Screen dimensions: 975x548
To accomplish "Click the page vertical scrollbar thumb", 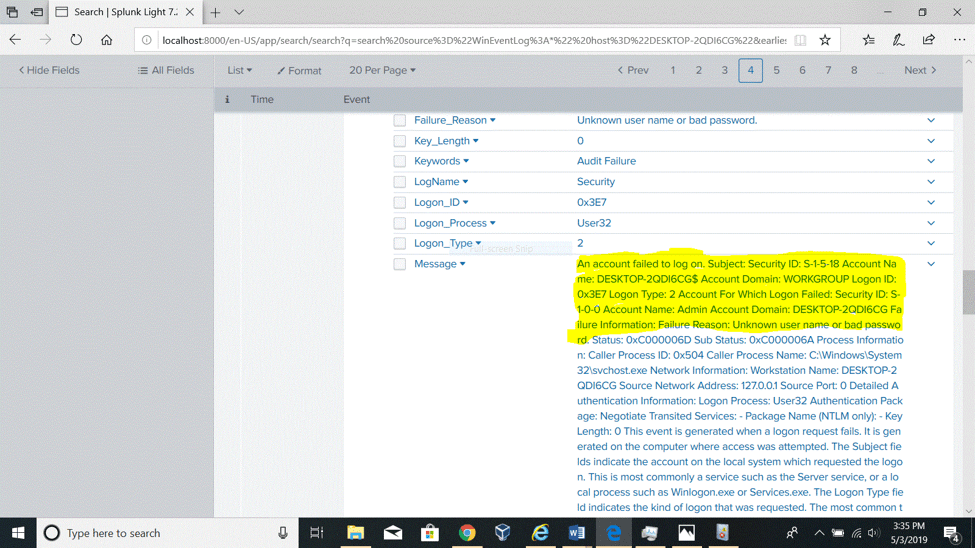I will (x=968, y=292).
